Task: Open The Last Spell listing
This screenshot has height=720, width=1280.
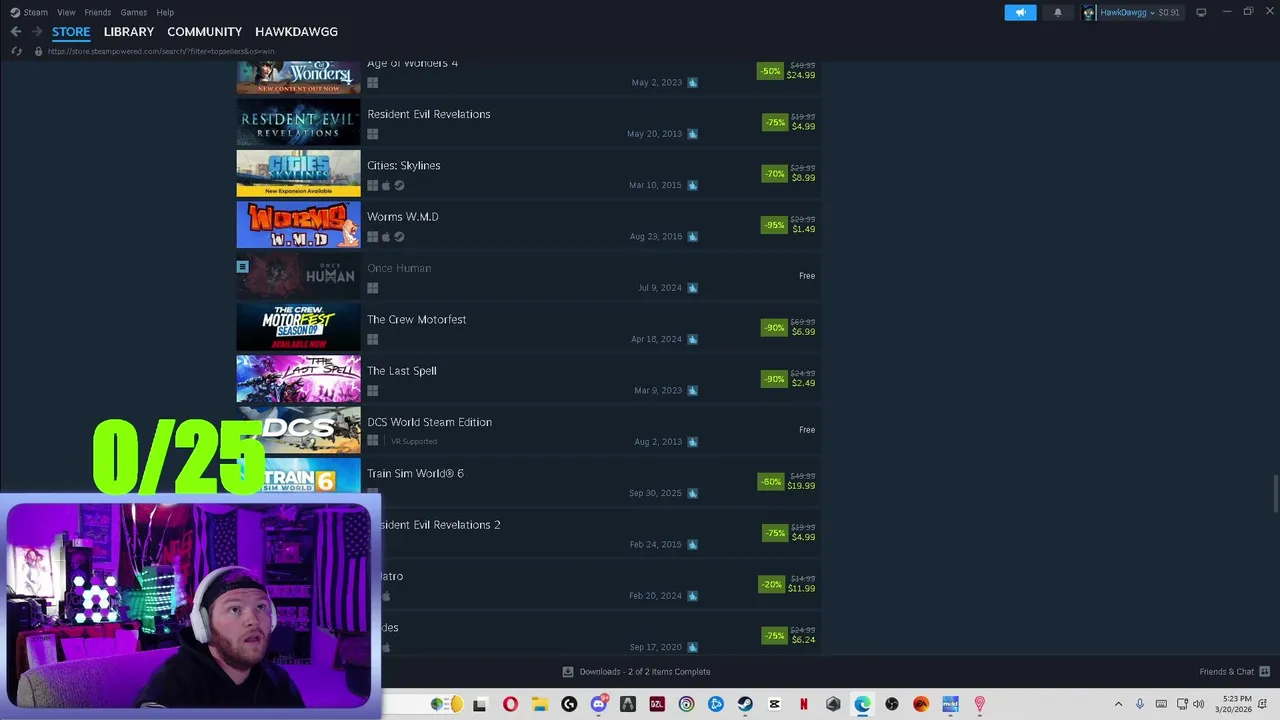Action: [x=528, y=379]
